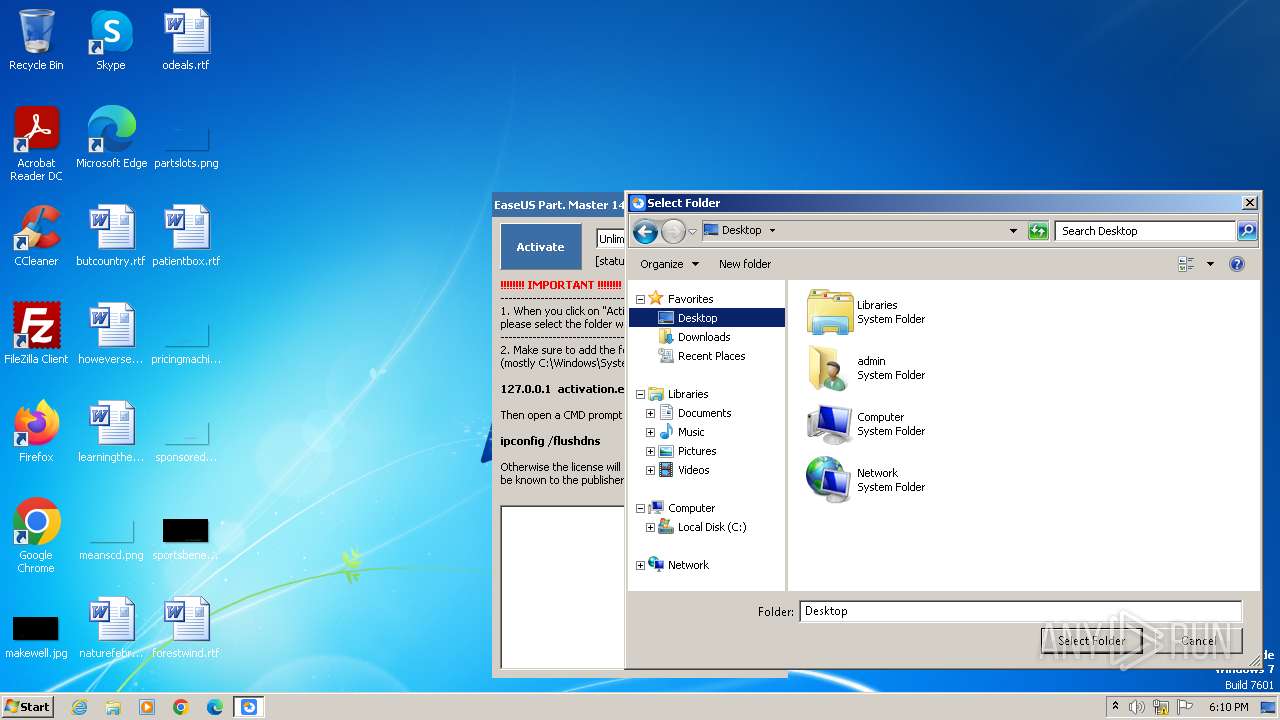The width and height of the screenshot is (1280, 720).
Task: Show hidden system tray icons
Action: pos(1115,707)
